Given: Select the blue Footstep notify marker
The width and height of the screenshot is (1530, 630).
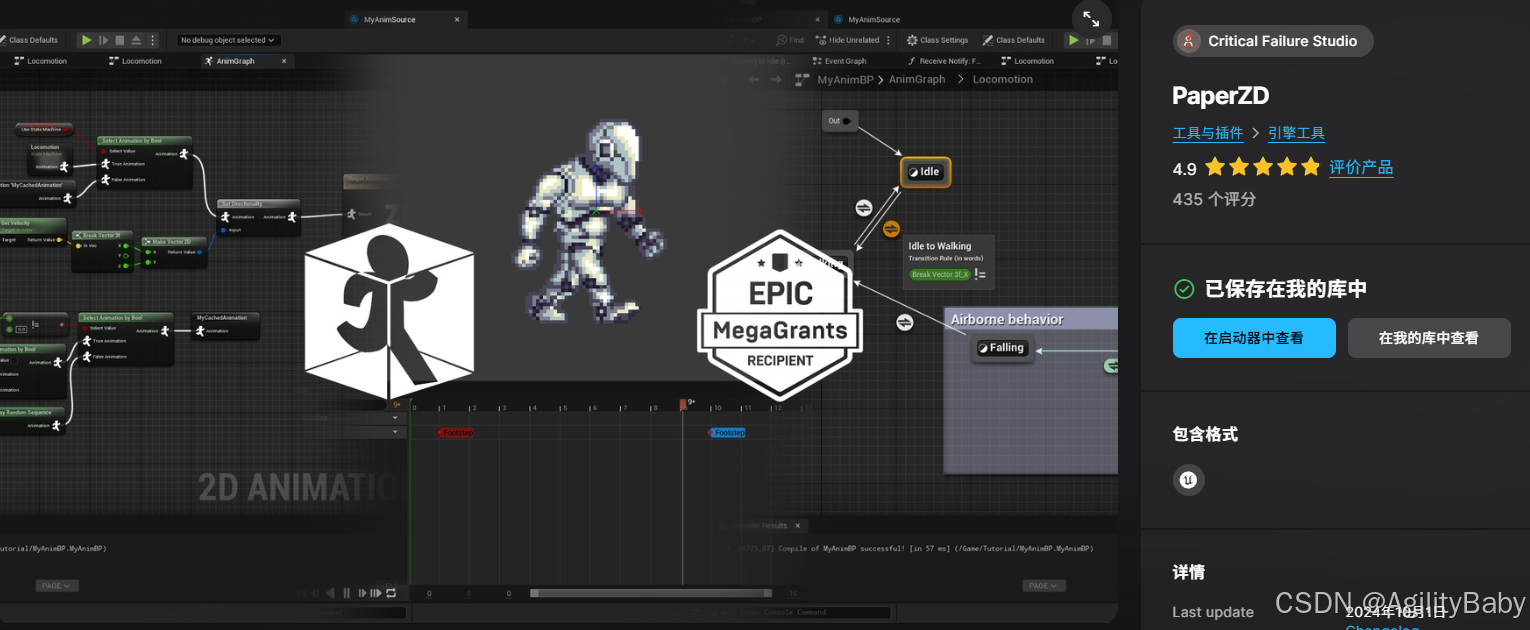Looking at the screenshot, I should point(727,432).
